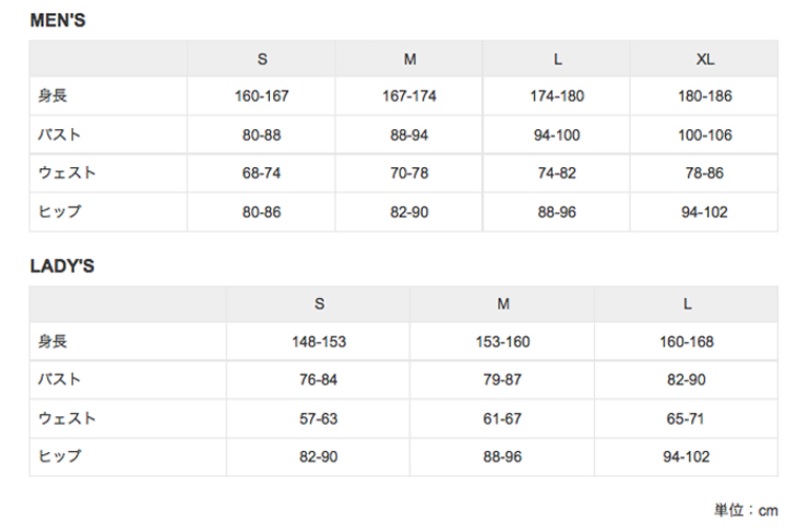
Task: Click the MEN'S section heading
Action: tap(58, 20)
